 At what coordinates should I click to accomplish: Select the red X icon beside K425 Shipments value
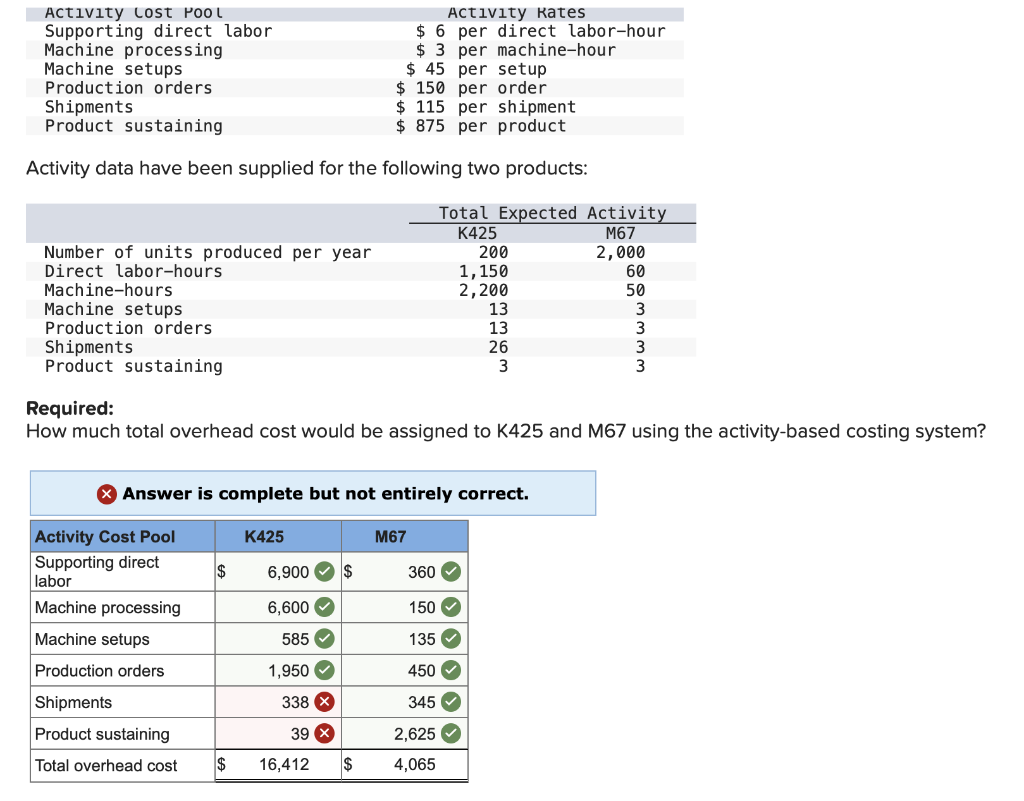pos(324,702)
